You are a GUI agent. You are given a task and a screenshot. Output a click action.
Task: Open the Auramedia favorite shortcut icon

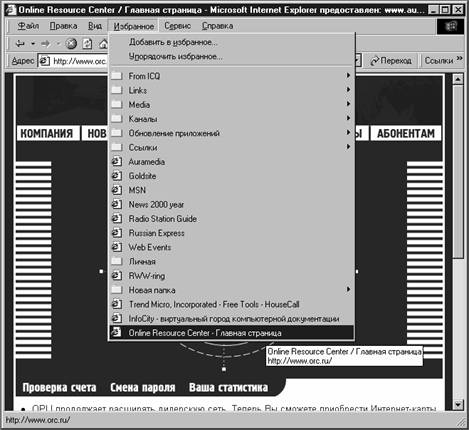coord(117,162)
